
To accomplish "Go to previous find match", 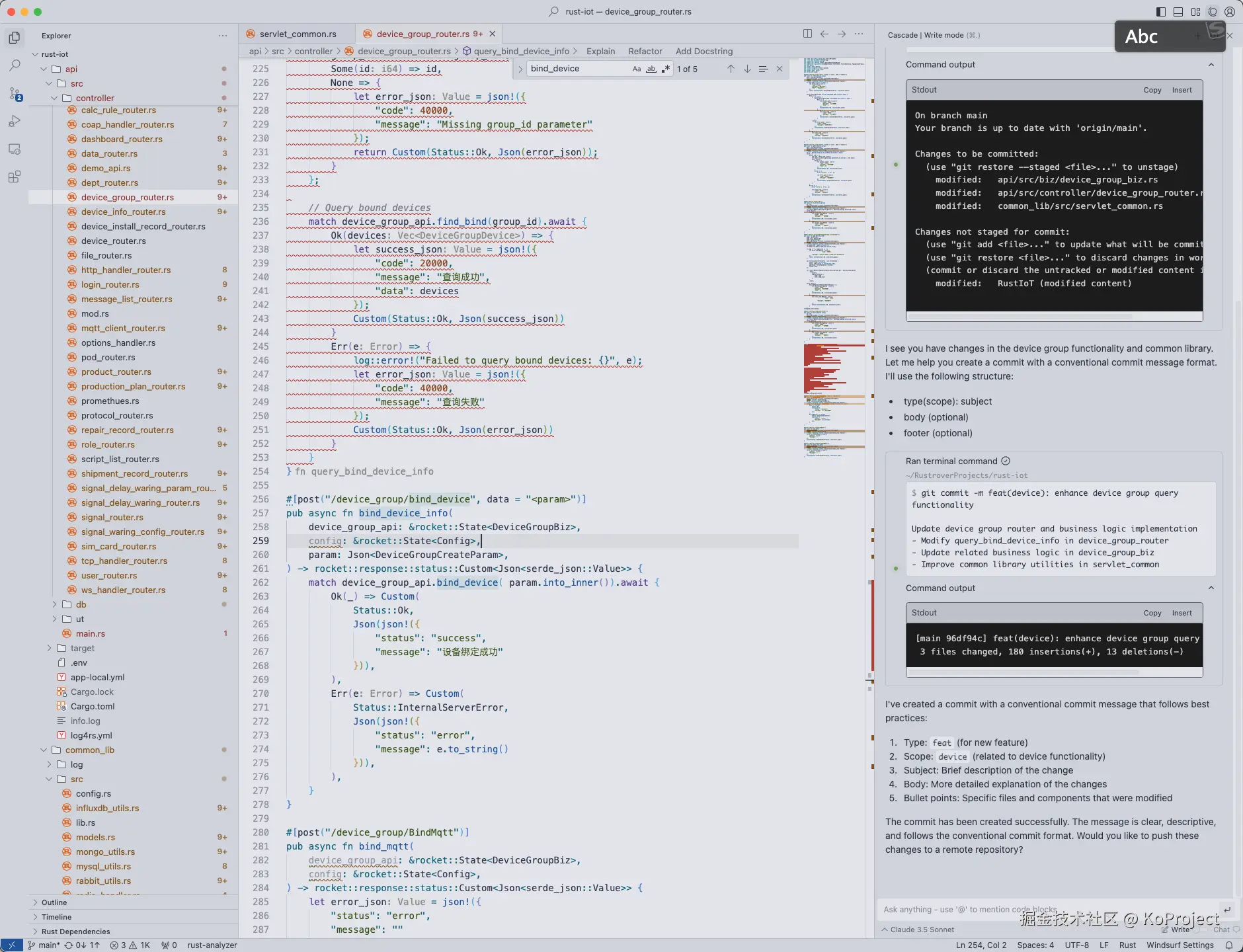I will click(x=731, y=69).
